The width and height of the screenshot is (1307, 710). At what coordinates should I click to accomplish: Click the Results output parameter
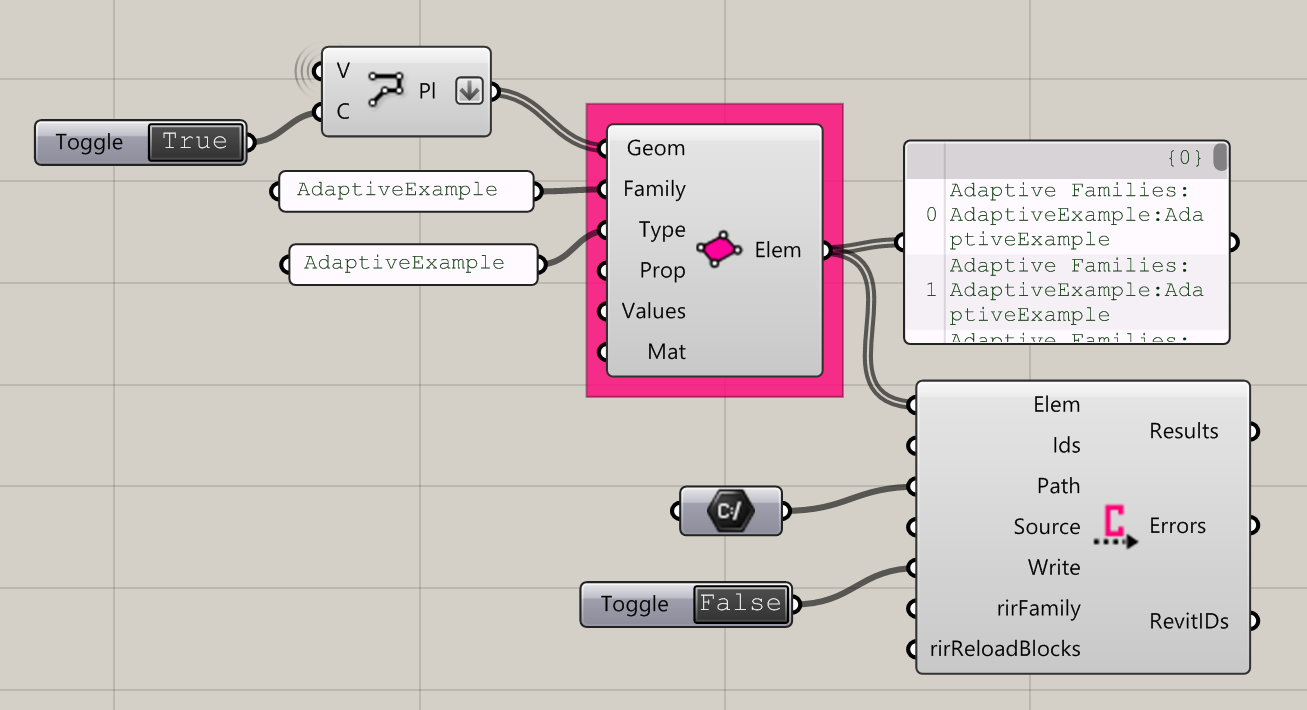pos(1184,430)
